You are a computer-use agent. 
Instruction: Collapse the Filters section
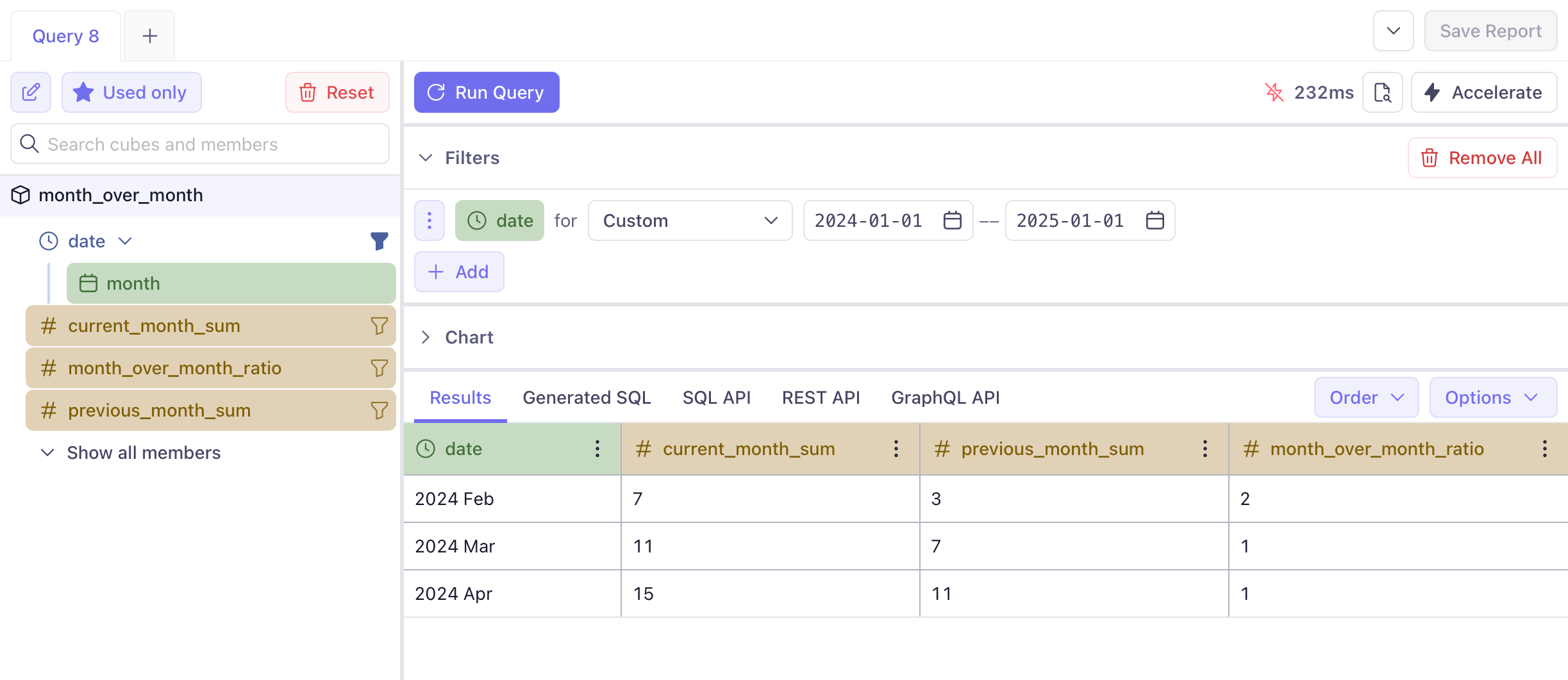[x=426, y=158]
